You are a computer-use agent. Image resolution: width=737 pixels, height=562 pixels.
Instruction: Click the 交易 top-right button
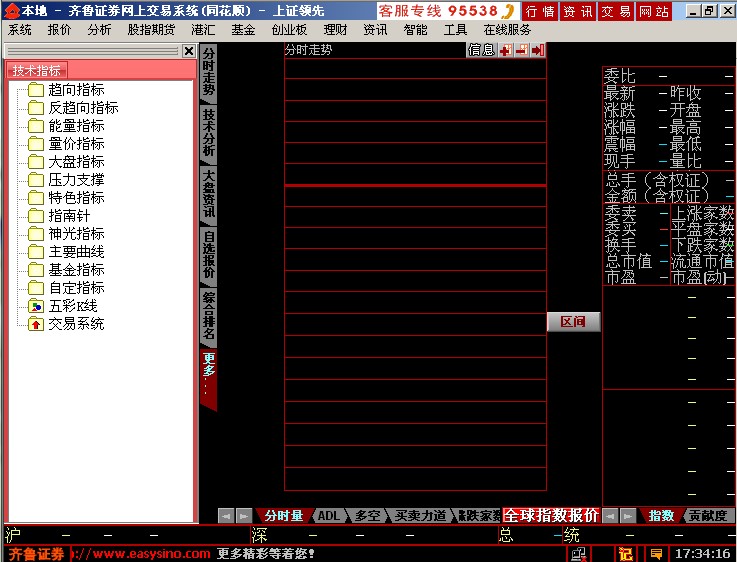point(617,11)
